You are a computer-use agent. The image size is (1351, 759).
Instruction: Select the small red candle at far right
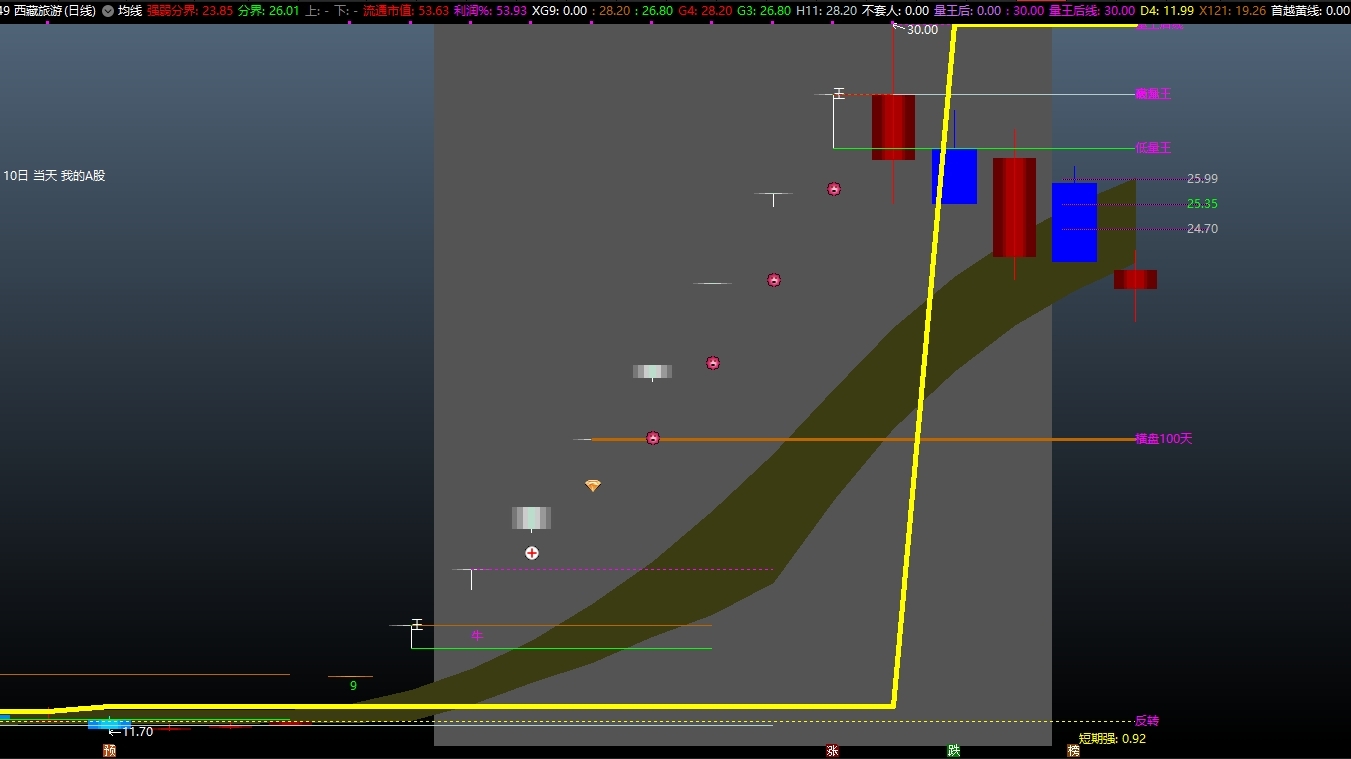tap(1135, 279)
